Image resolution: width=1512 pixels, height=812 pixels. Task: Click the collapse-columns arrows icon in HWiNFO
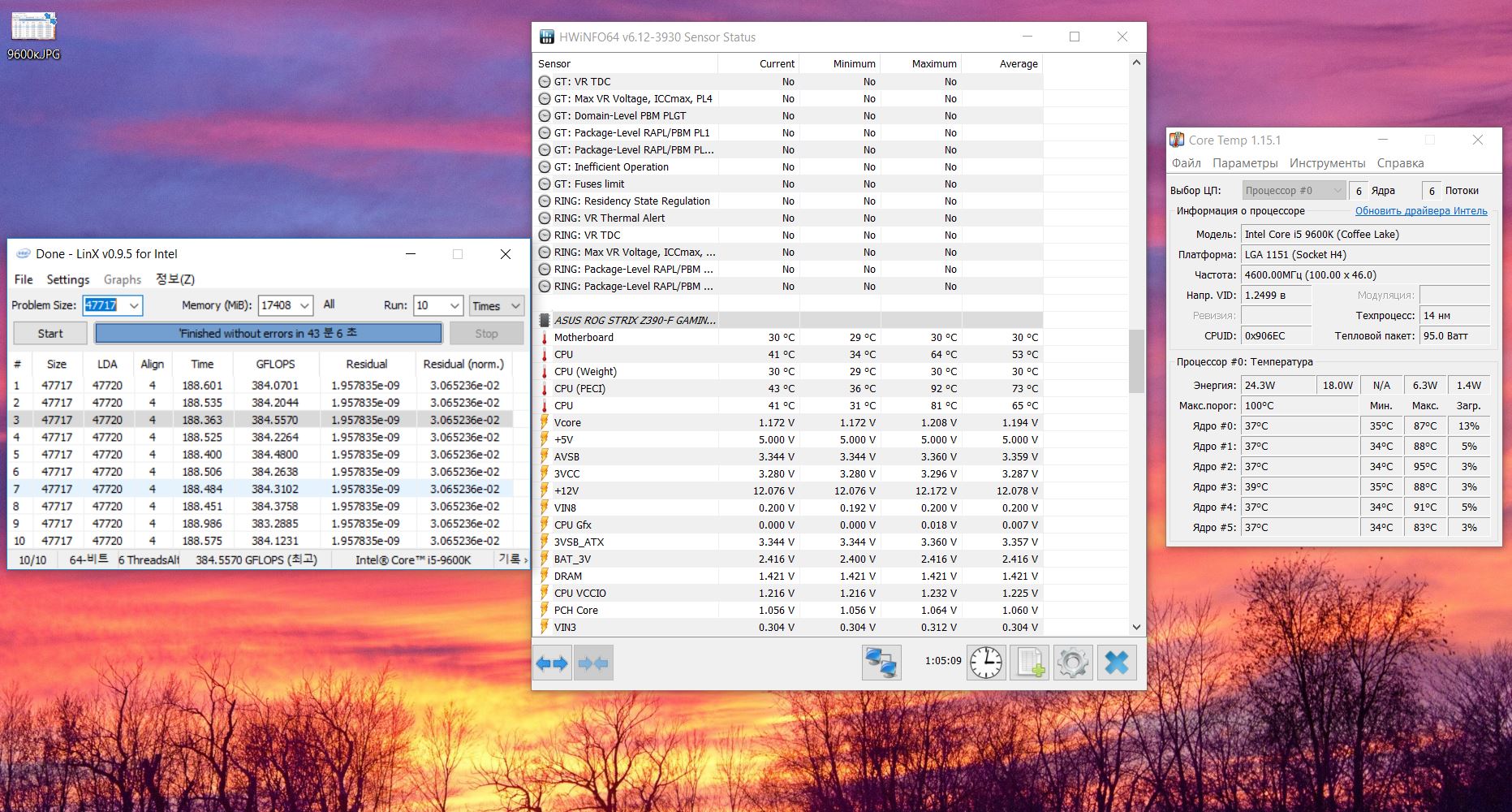tap(593, 663)
